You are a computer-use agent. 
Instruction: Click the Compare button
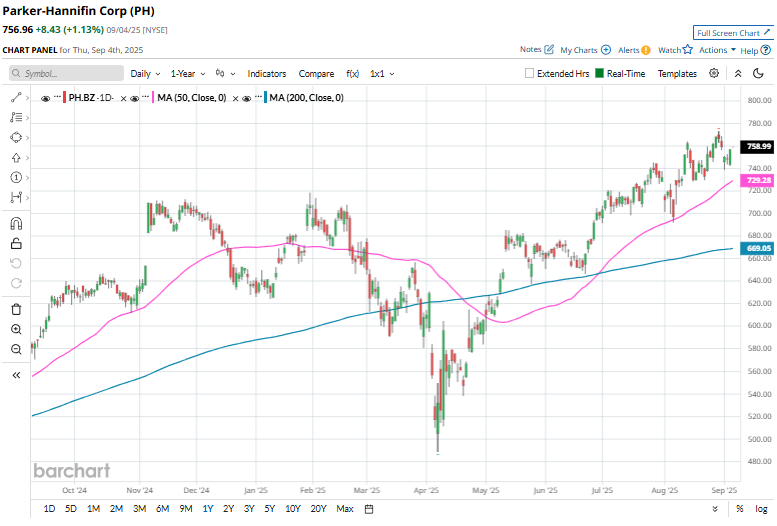(x=316, y=73)
